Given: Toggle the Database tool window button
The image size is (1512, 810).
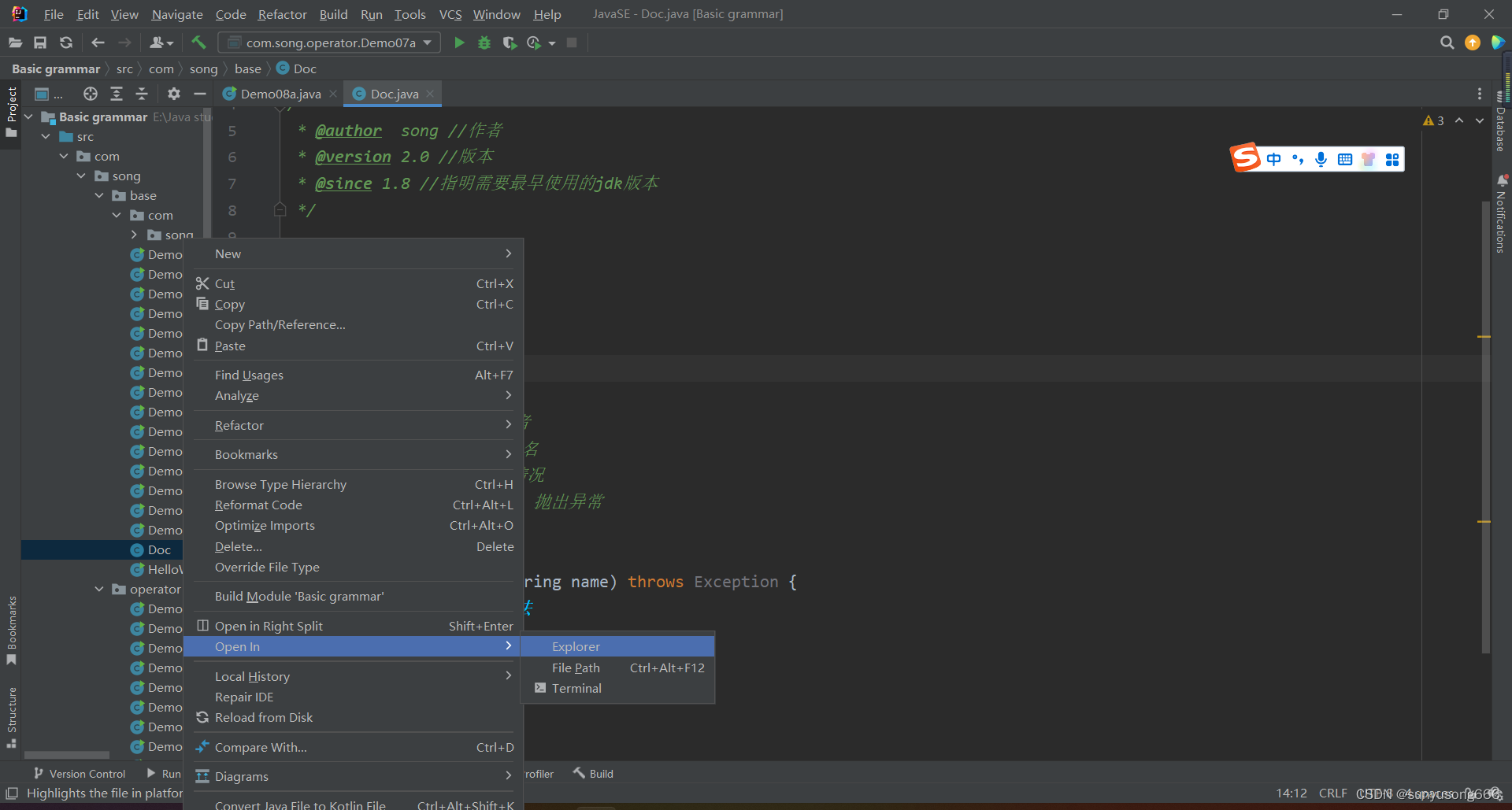Looking at the screenshot, I should (x=1502, y=123).
